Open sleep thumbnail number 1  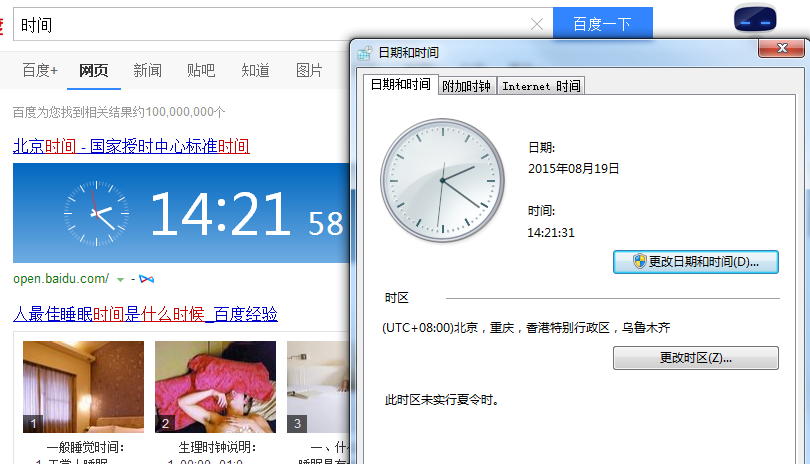83,386
